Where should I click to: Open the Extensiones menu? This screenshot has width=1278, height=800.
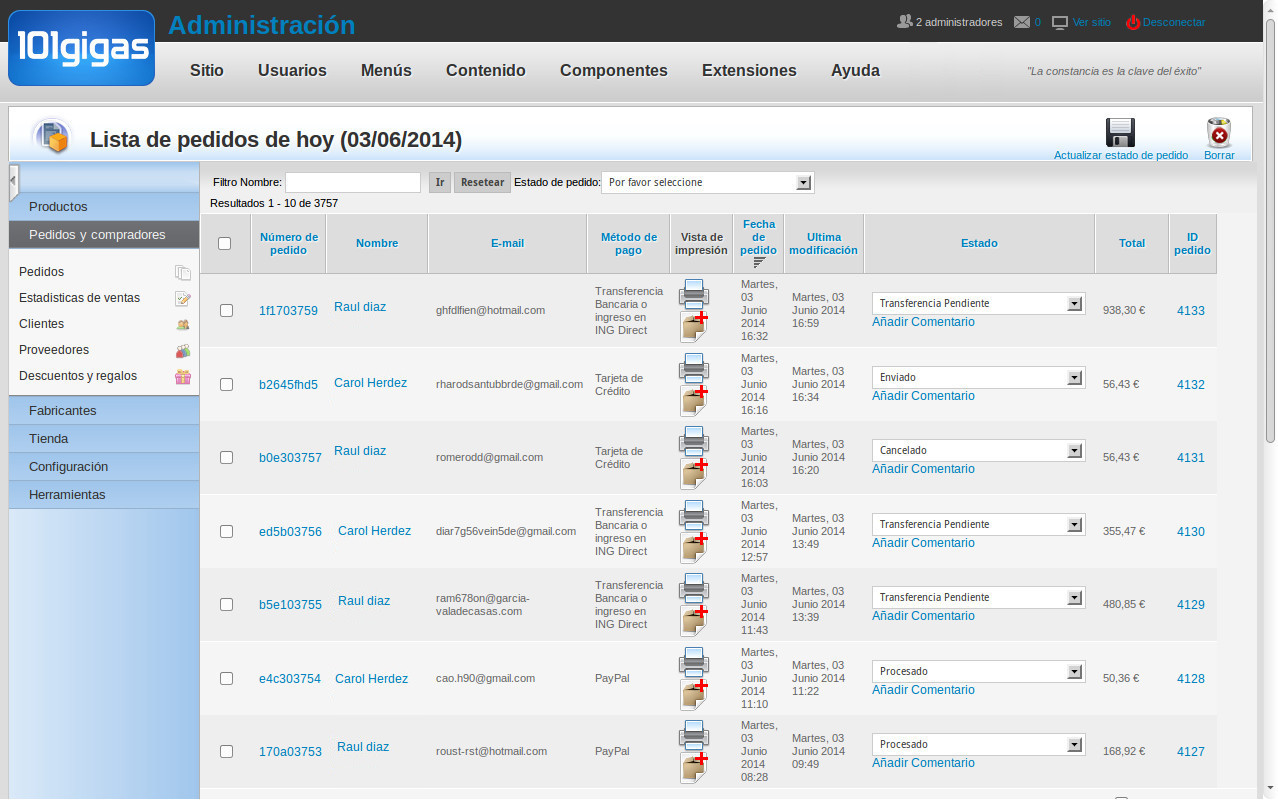pos(749,71)
